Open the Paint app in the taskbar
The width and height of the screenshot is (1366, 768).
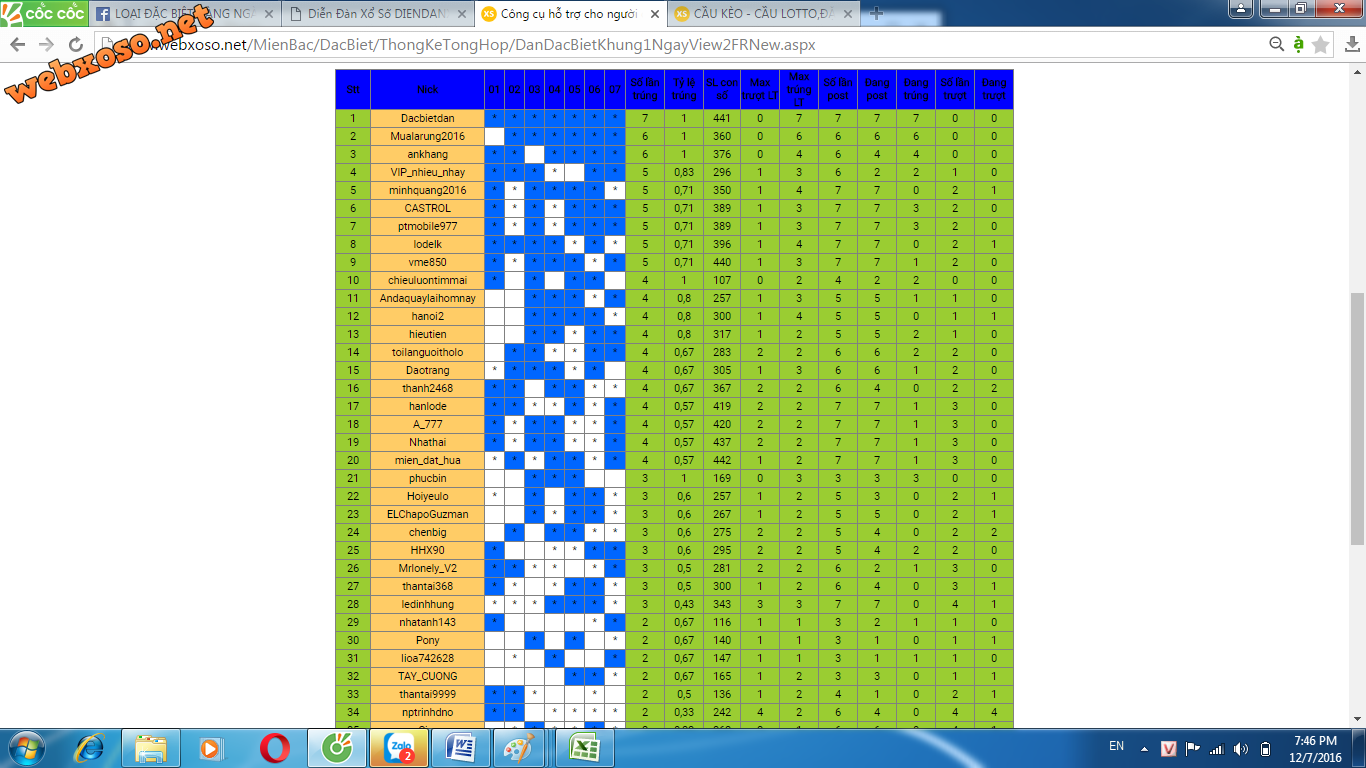click(x=520, y=748)
